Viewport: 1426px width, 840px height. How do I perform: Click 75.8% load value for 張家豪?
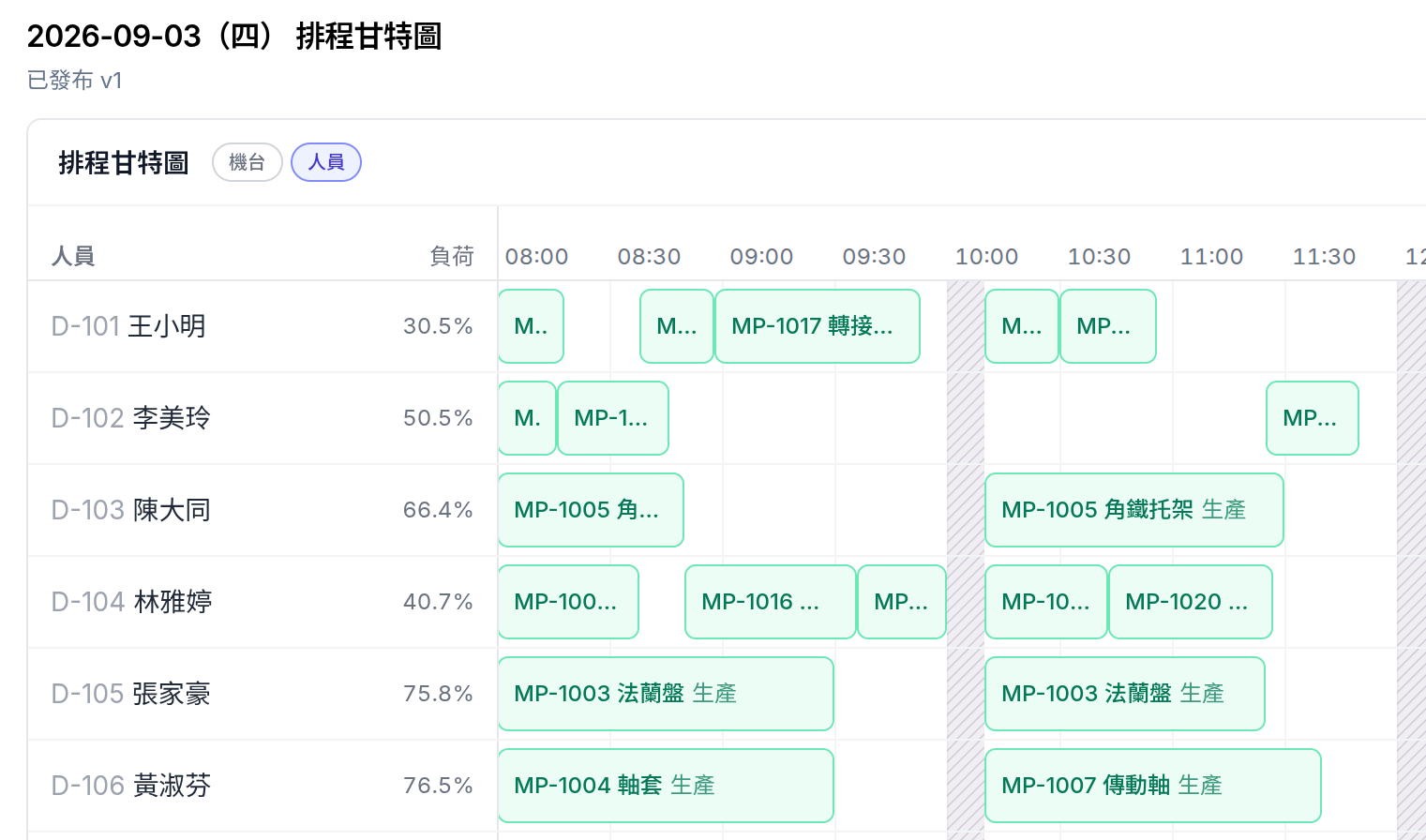pos(438,694)
